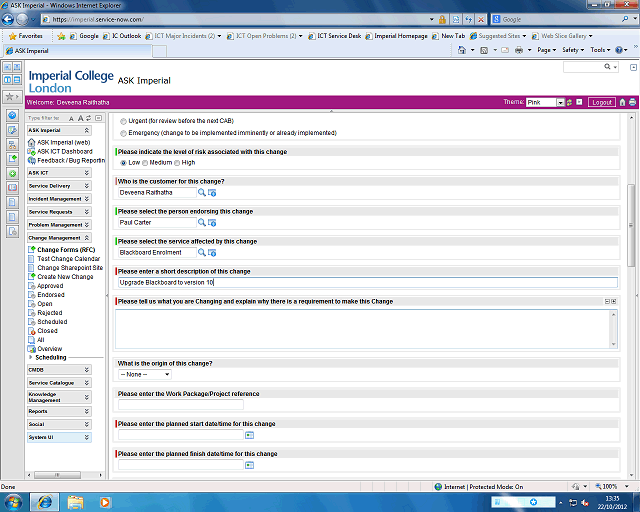Viewport: 640px width, 512px height.
Task: Open the origin of change dropdown
Action: 145,374
